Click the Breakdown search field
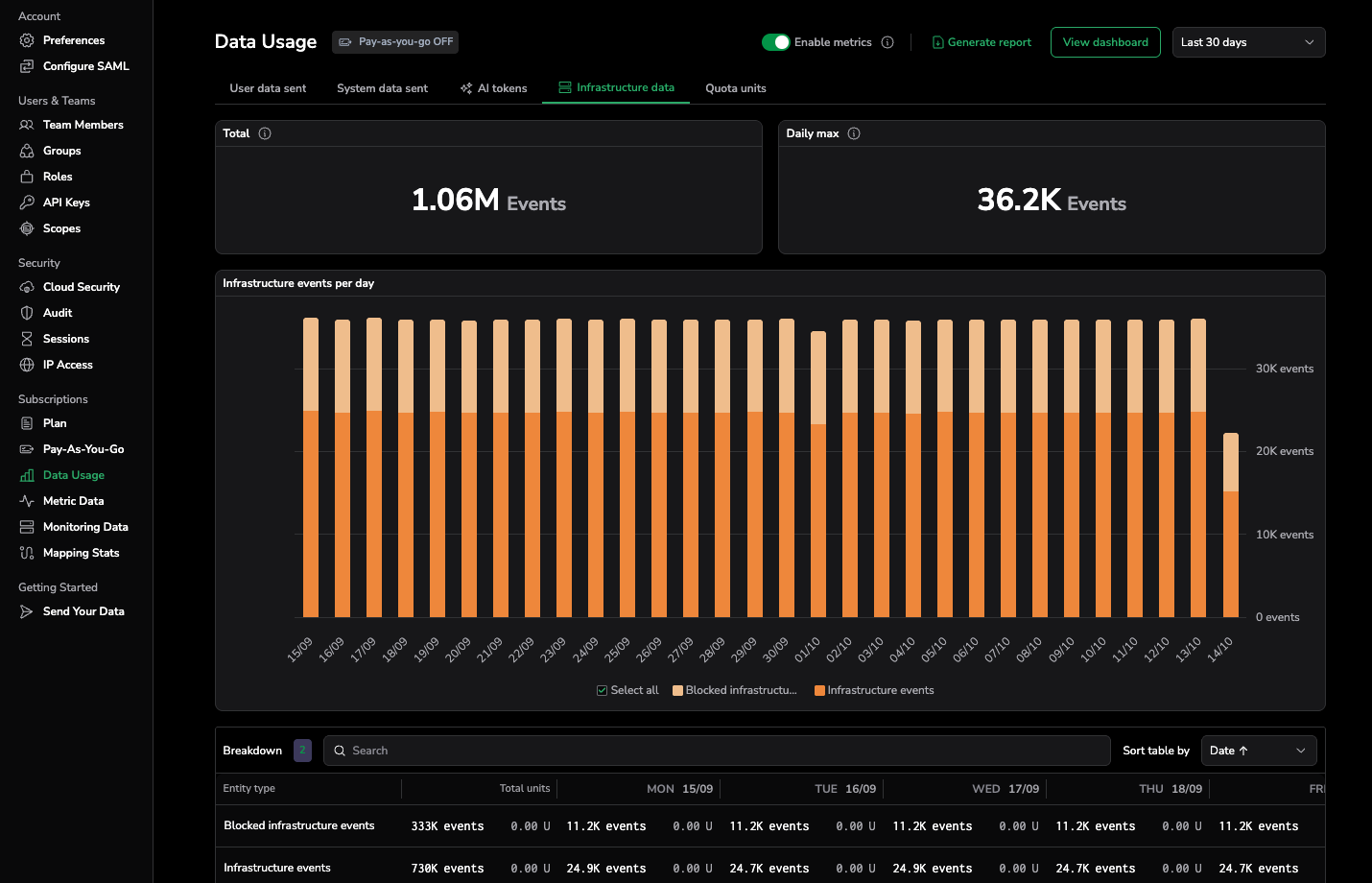 tap(720, 751)
